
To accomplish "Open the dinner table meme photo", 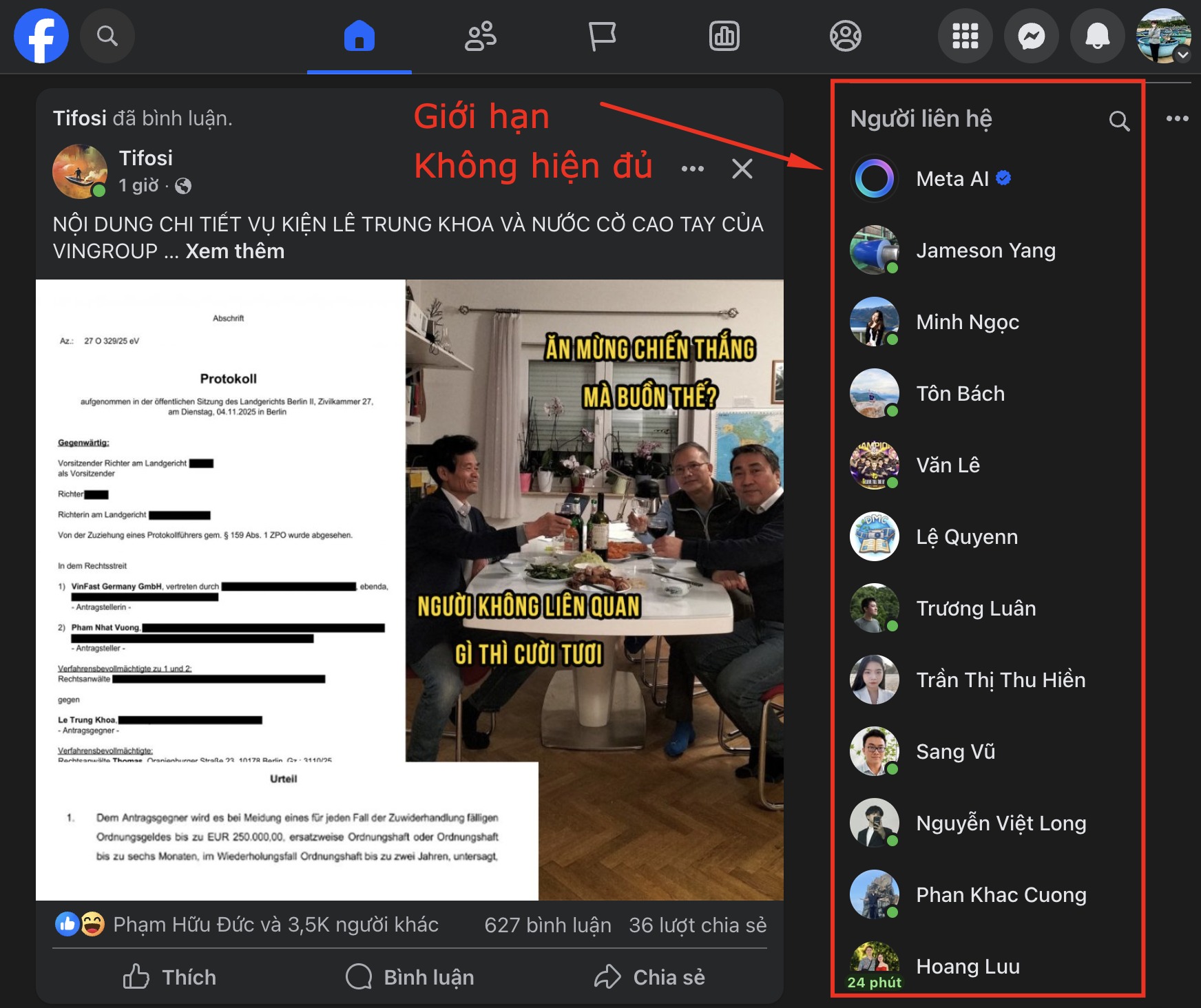I will click(x=595, y=521).
